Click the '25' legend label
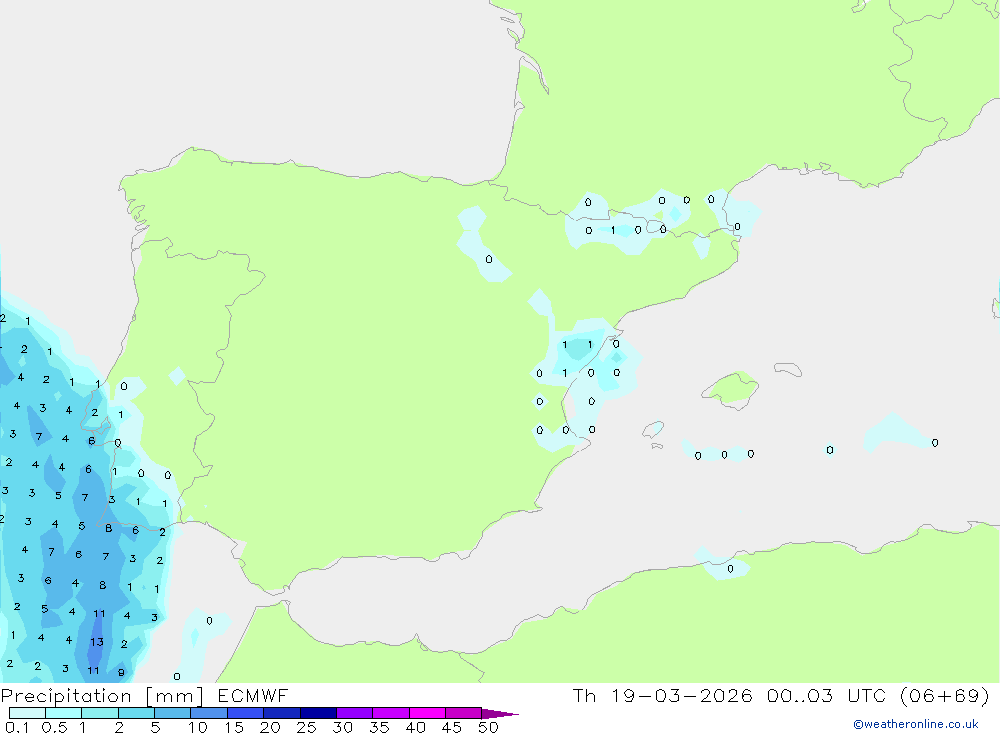Screen dimensions: 1000x733 click(306, 727)
